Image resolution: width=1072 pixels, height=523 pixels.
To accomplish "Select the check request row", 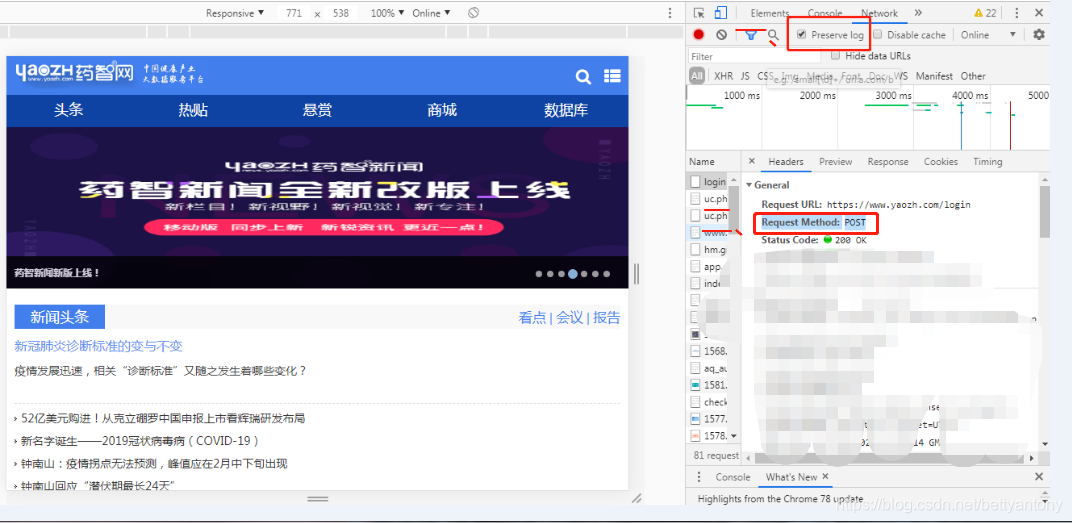I will point(708,402).
